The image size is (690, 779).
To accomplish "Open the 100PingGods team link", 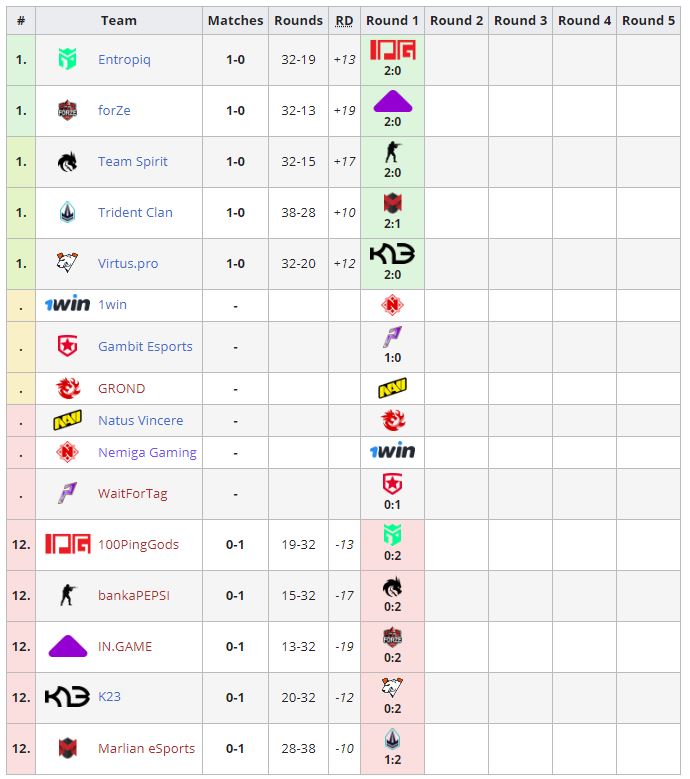I will coord(138,545).
